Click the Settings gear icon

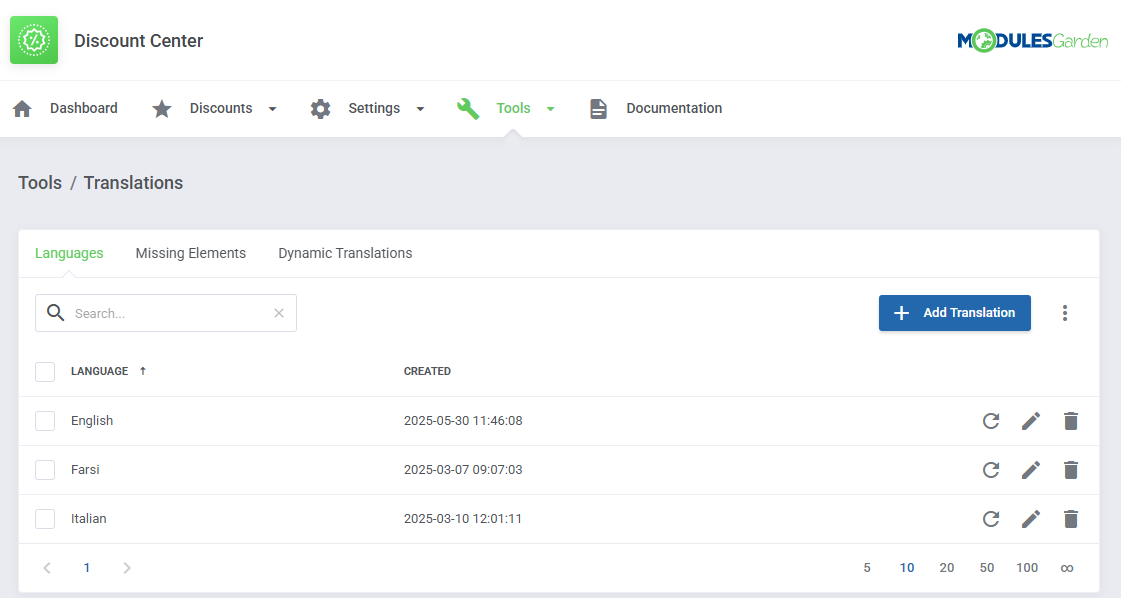pos(320,109)
